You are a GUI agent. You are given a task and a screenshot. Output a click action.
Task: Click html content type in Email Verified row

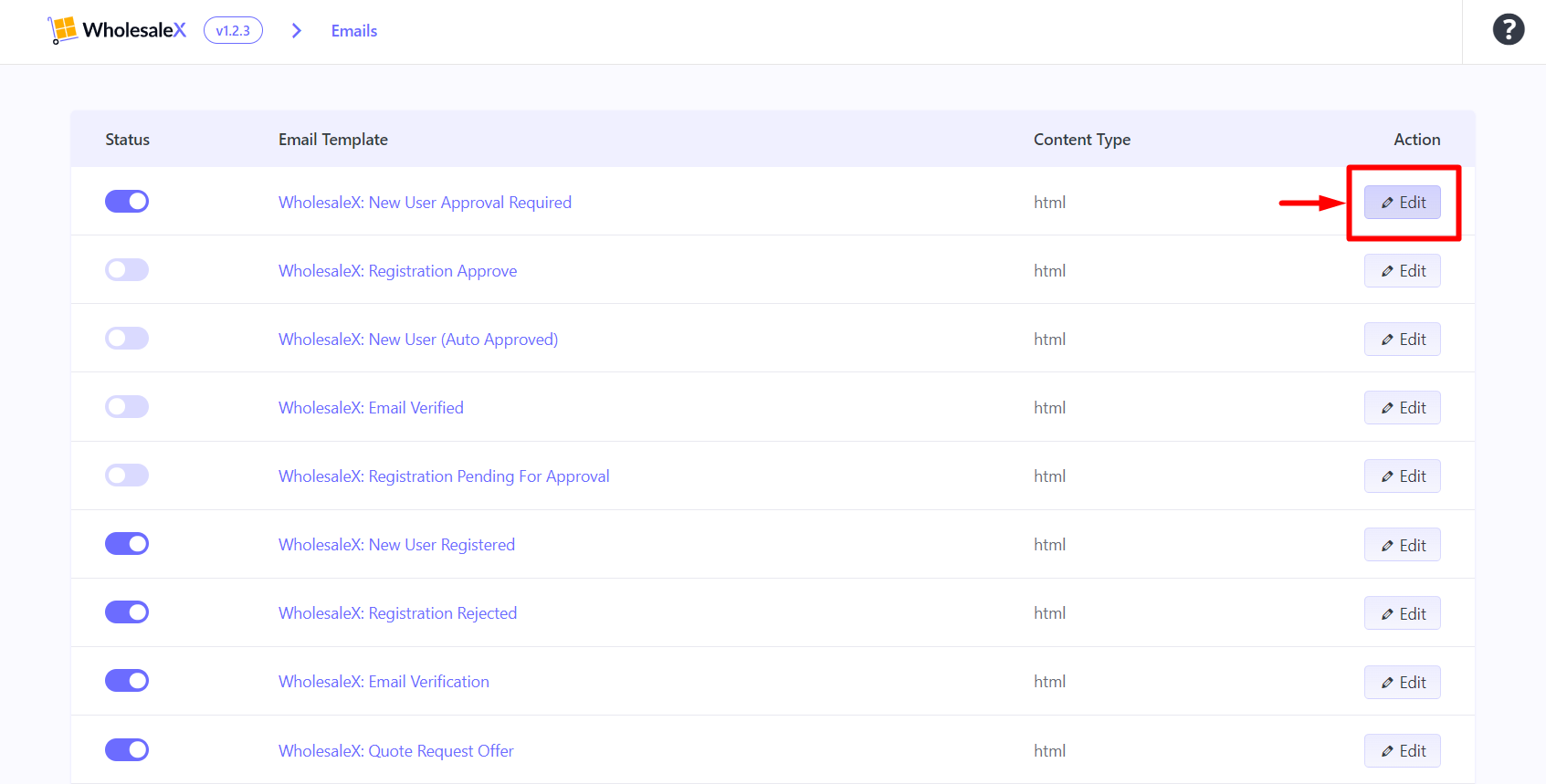[x=1049, y=408]
